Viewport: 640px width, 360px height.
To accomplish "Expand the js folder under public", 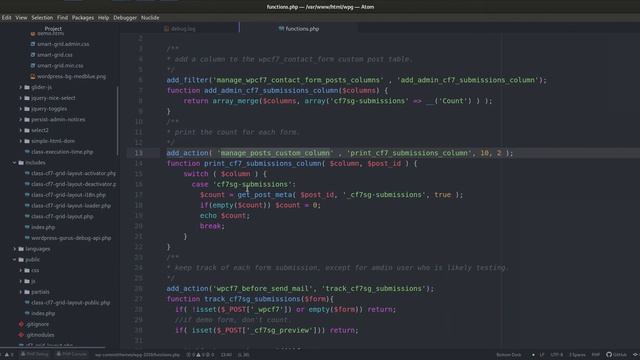I will [x=20, y=281].
